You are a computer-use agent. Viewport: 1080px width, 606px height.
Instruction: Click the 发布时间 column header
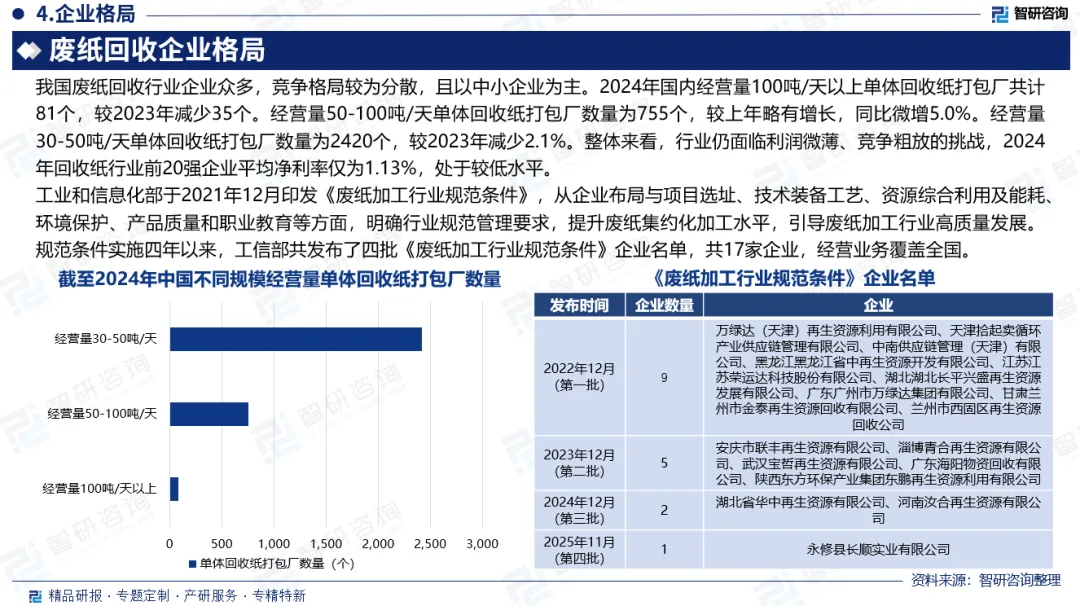tap(579, 305)
